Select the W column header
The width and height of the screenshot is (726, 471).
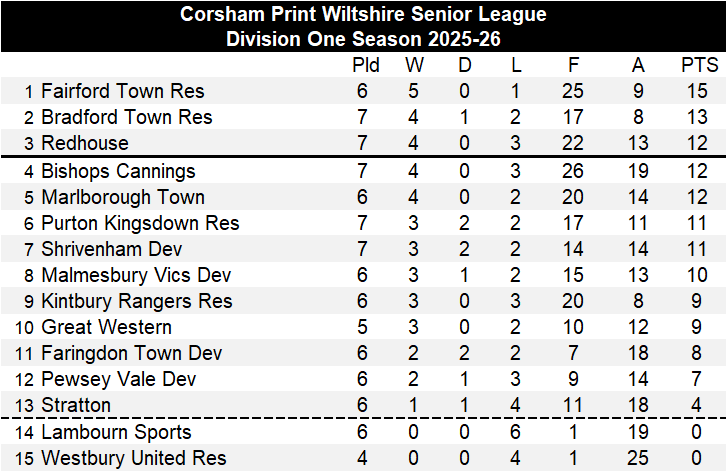(414, 66)
